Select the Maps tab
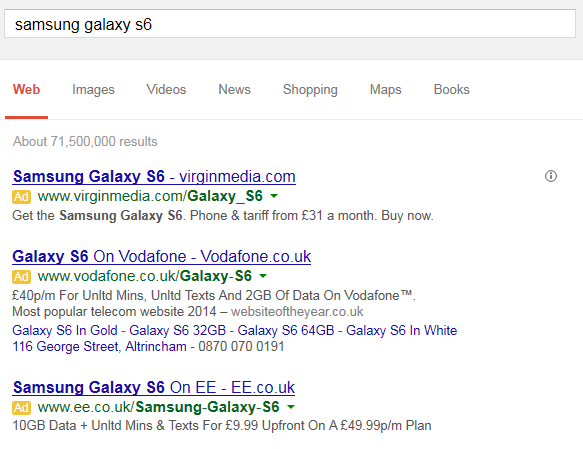This screenshot has width=583, height=449. 386,90
